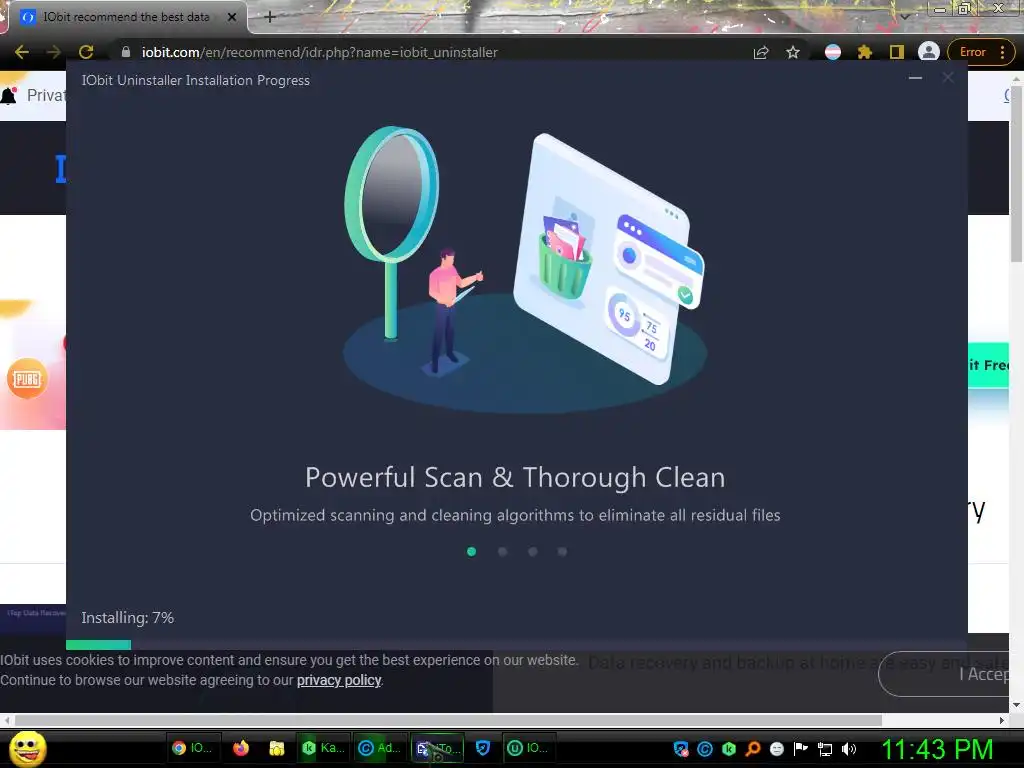Viewport: 1024px width, 768px height.
Task: Open the browser profile avatar
Action: [929, 52]
